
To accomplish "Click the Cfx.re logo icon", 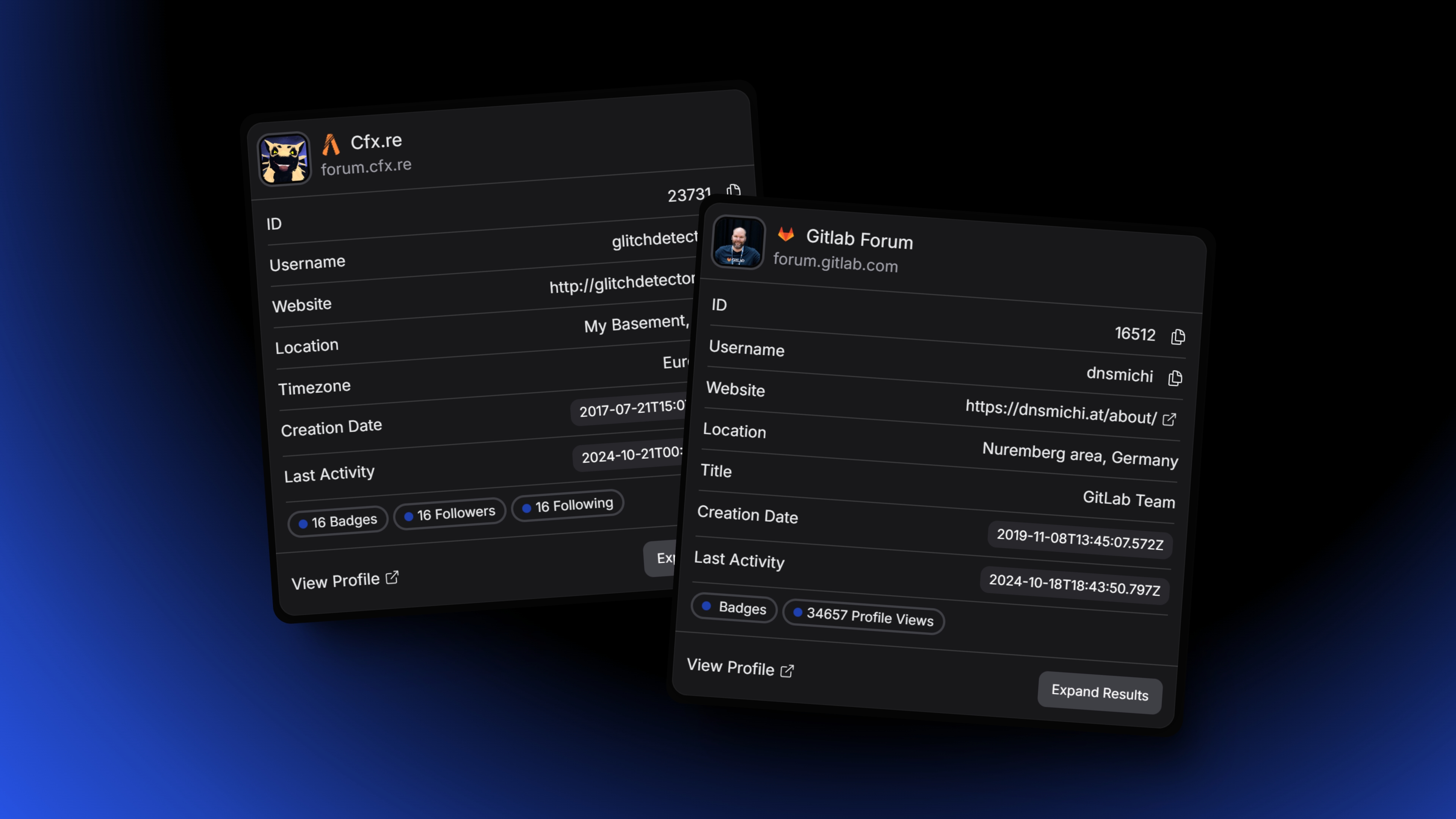I will pyautogui.click(x=331, y=145).
